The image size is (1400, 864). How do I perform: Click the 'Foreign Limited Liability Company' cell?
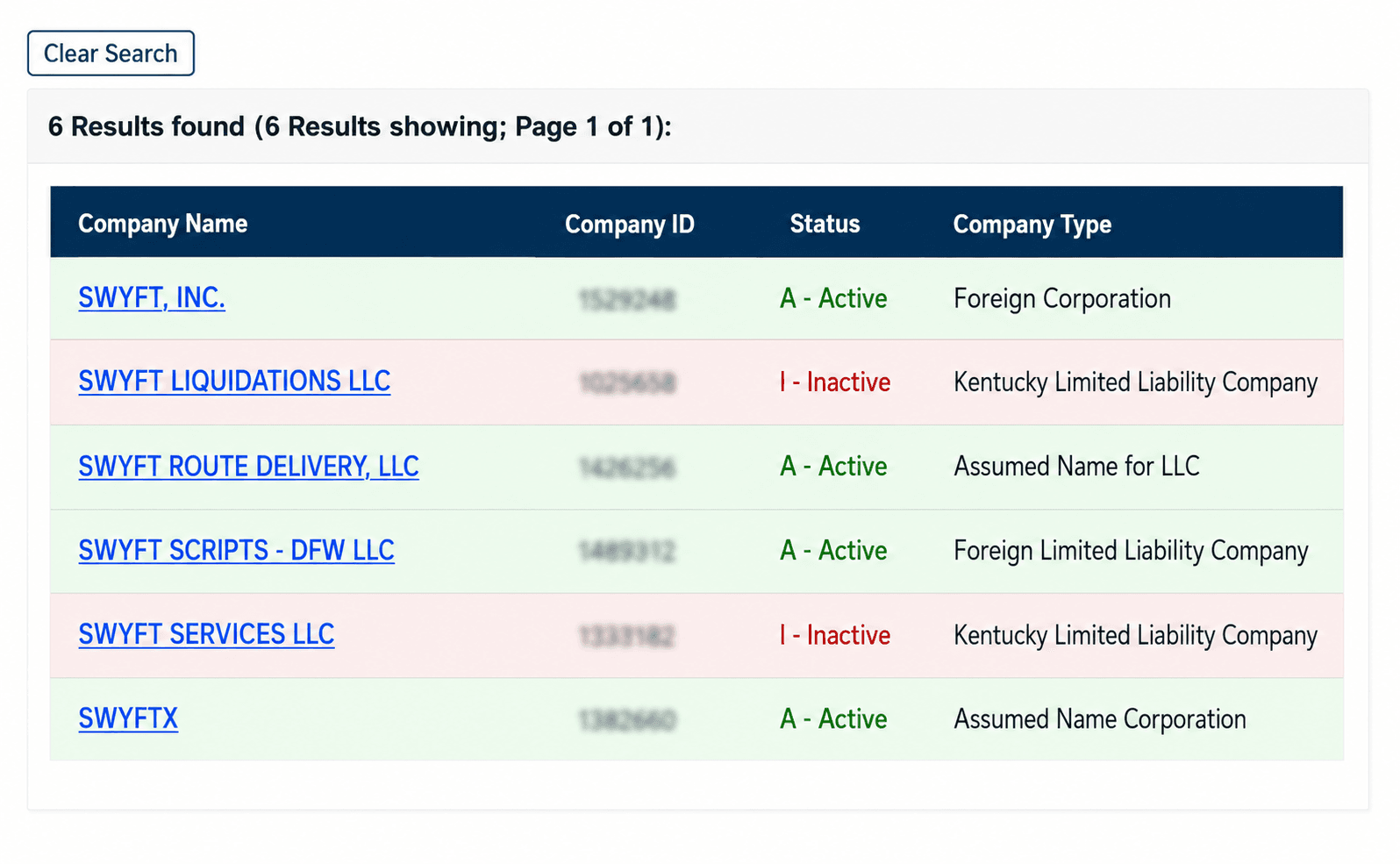pyautogui.click(x=1131, y=551)
